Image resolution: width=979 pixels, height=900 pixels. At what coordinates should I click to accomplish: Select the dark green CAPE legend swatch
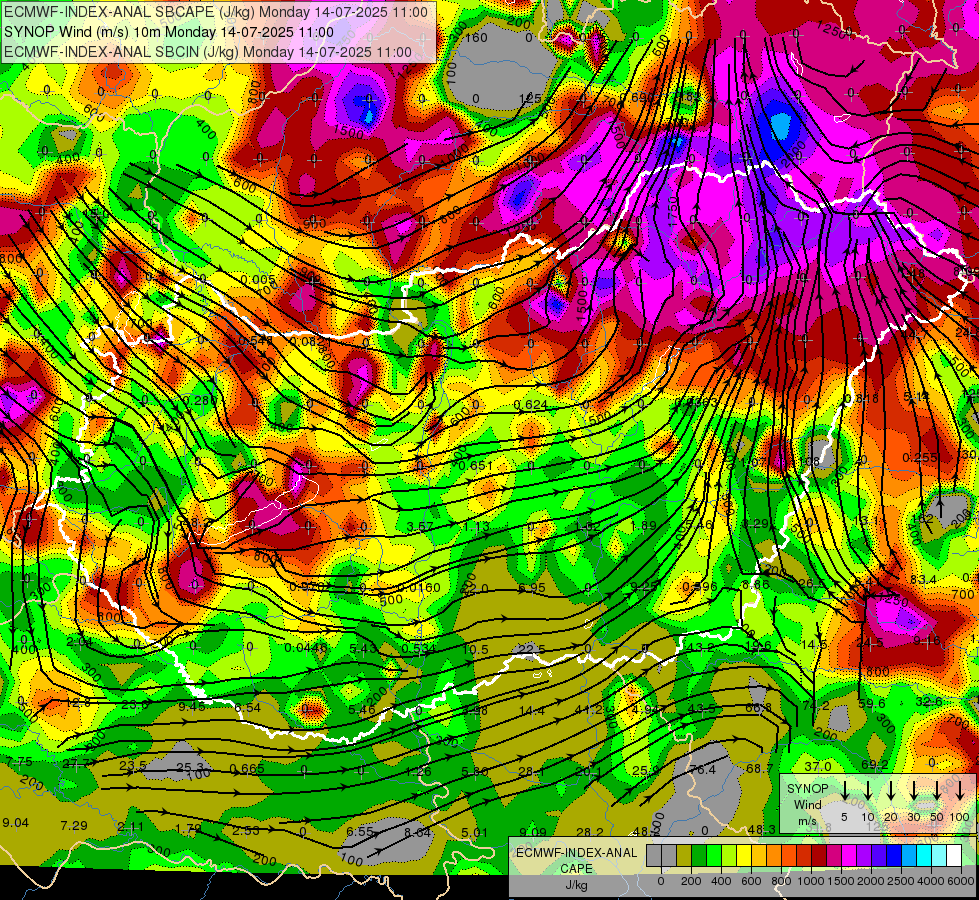pos(699,856)
